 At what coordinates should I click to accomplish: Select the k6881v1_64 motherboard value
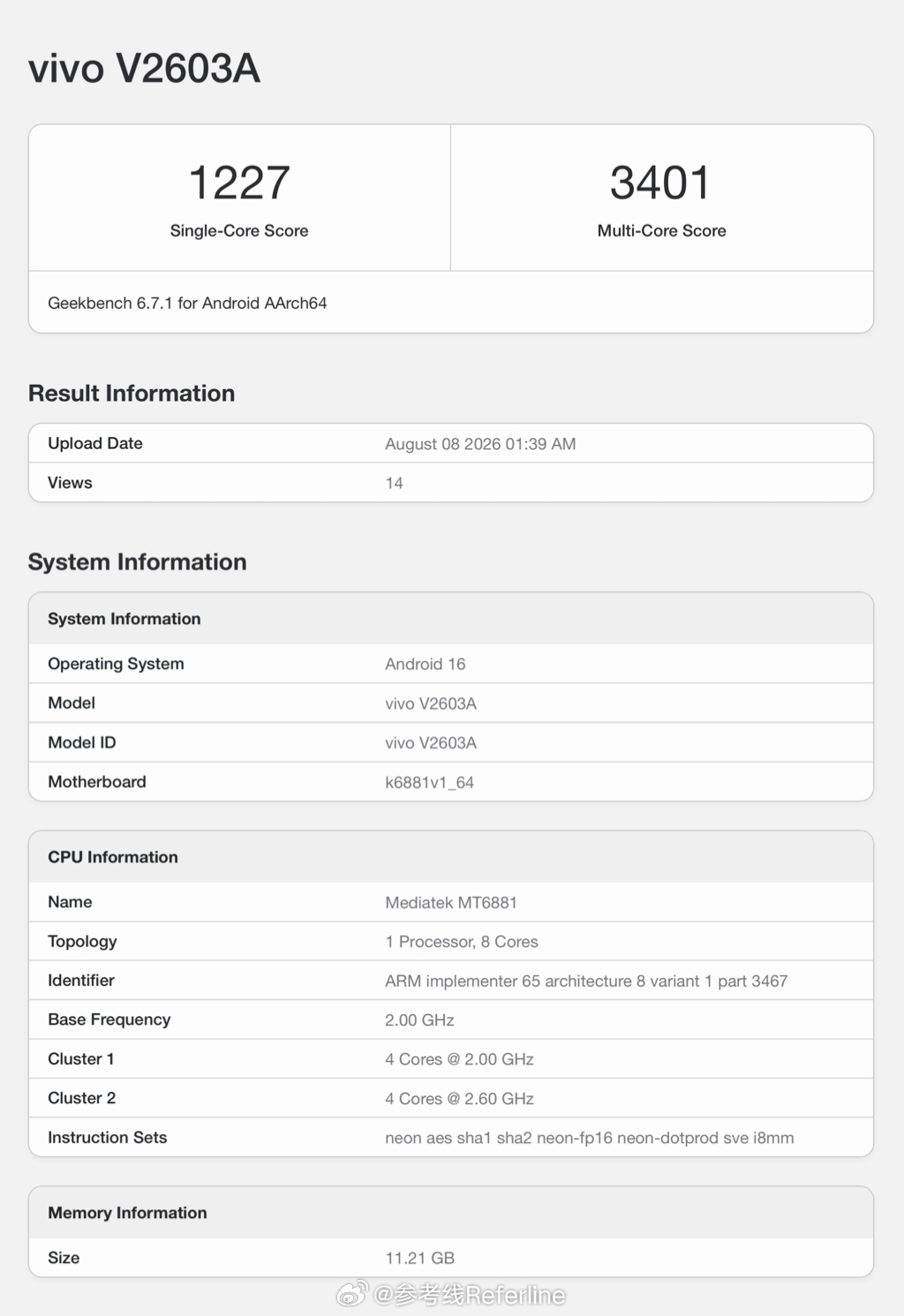[x=429, y=782]
